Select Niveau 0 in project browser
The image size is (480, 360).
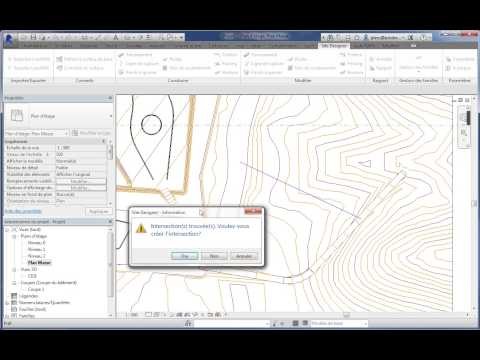[36, 243]
